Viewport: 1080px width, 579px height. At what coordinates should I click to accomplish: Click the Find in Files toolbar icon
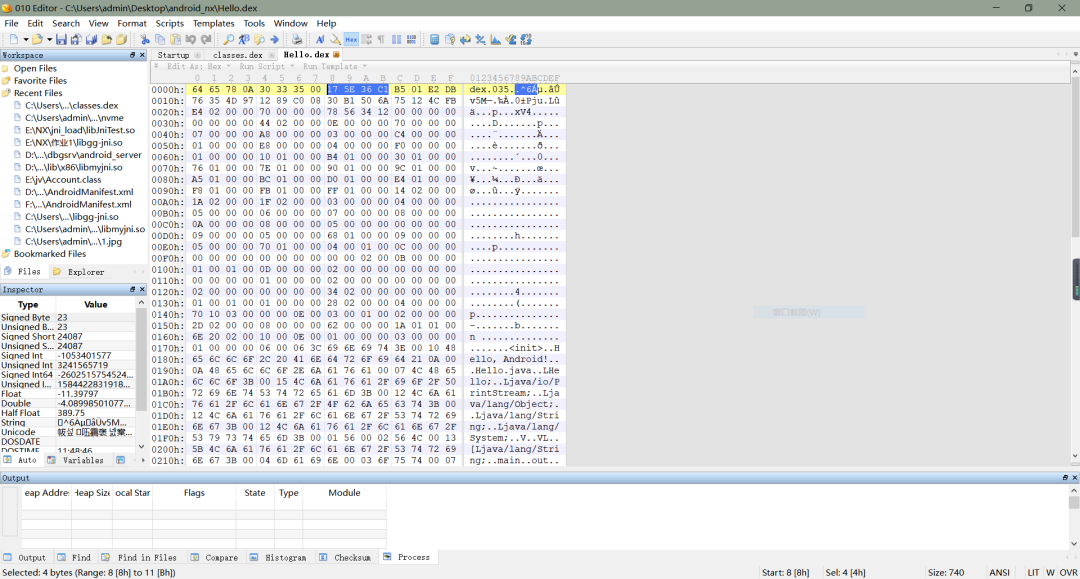(x=259, y=39)
